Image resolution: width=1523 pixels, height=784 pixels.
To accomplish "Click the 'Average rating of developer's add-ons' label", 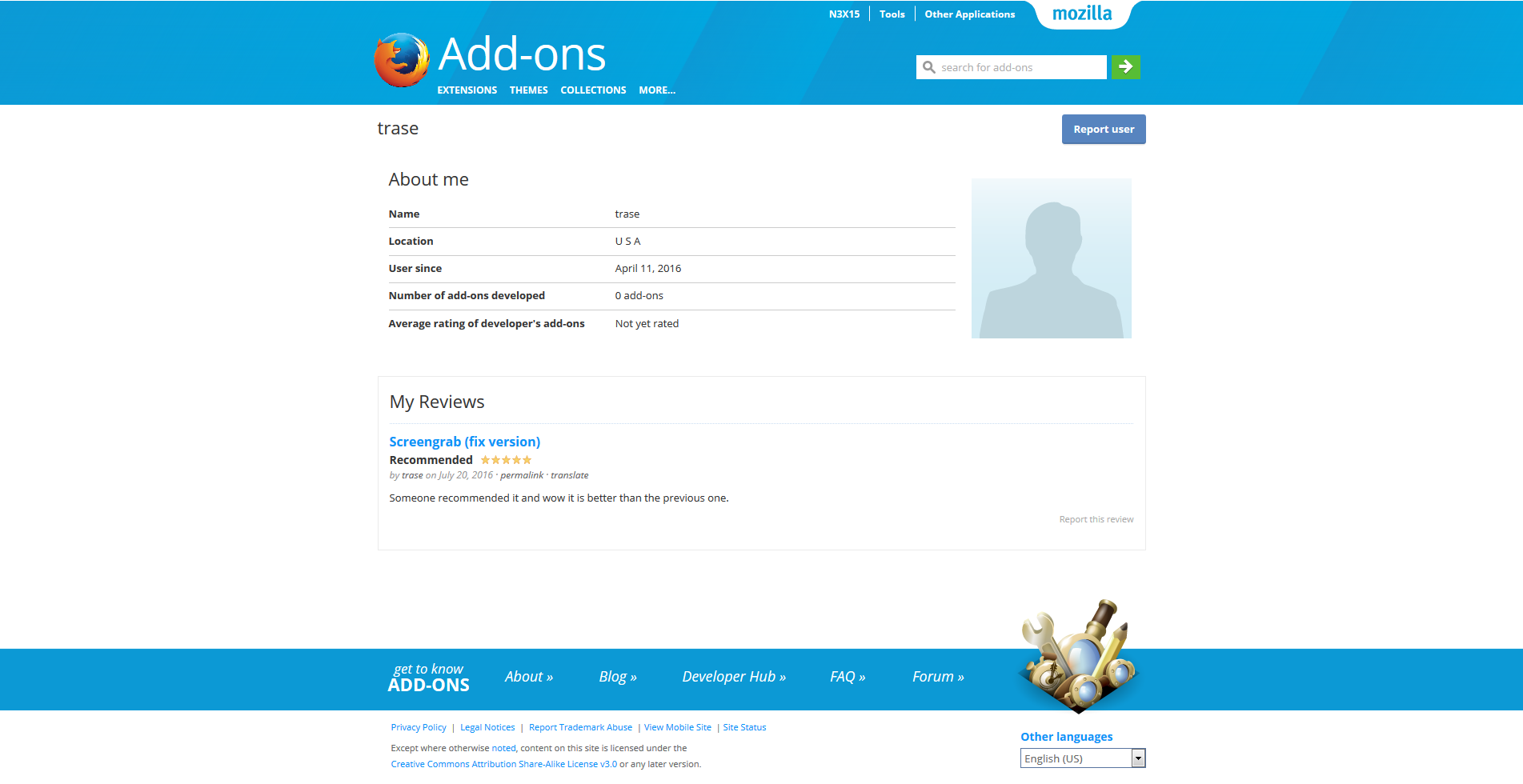I will (x=487, y=324).
